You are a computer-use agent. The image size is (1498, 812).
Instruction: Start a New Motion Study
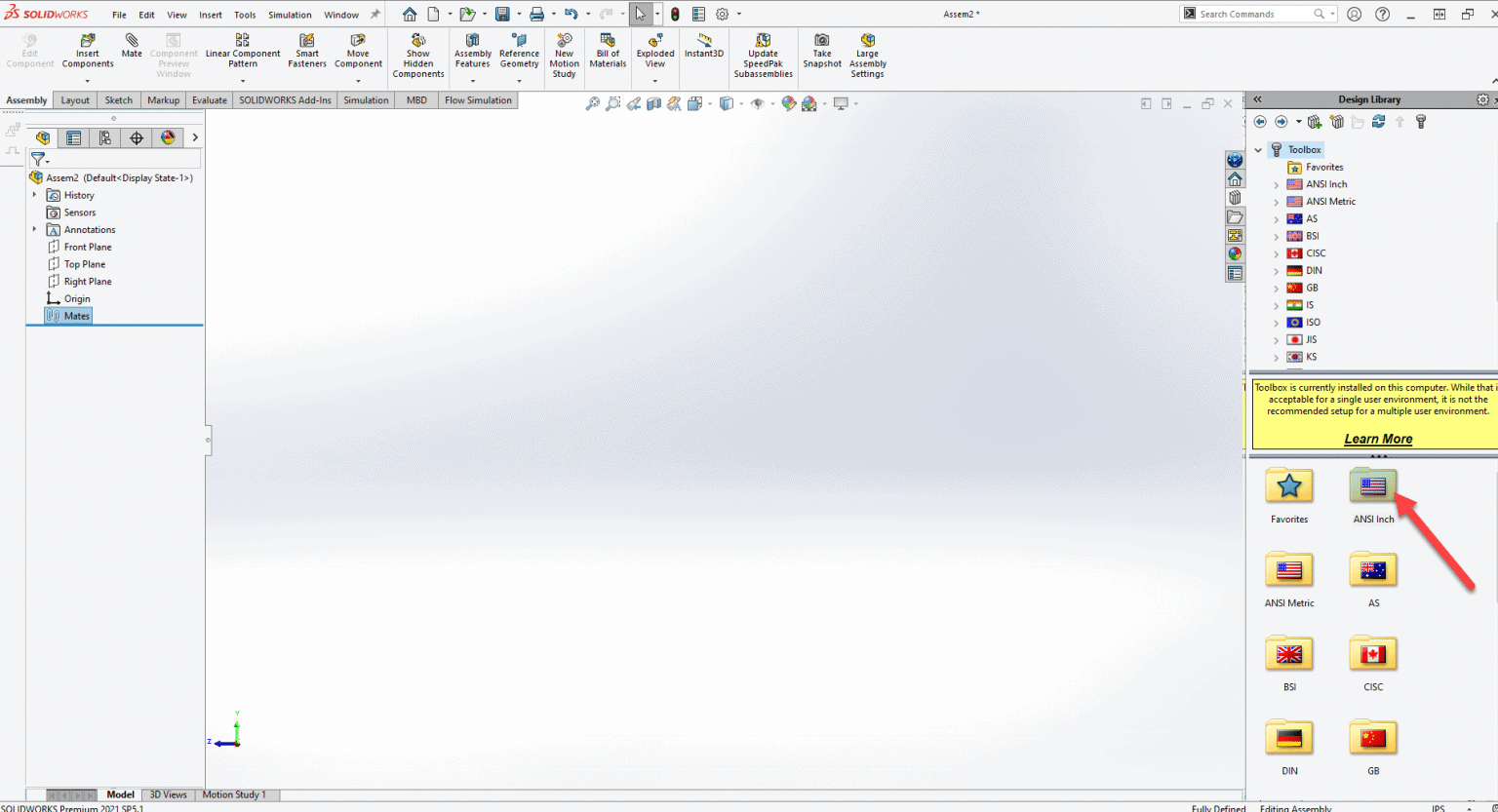click(x=564, y=56)
